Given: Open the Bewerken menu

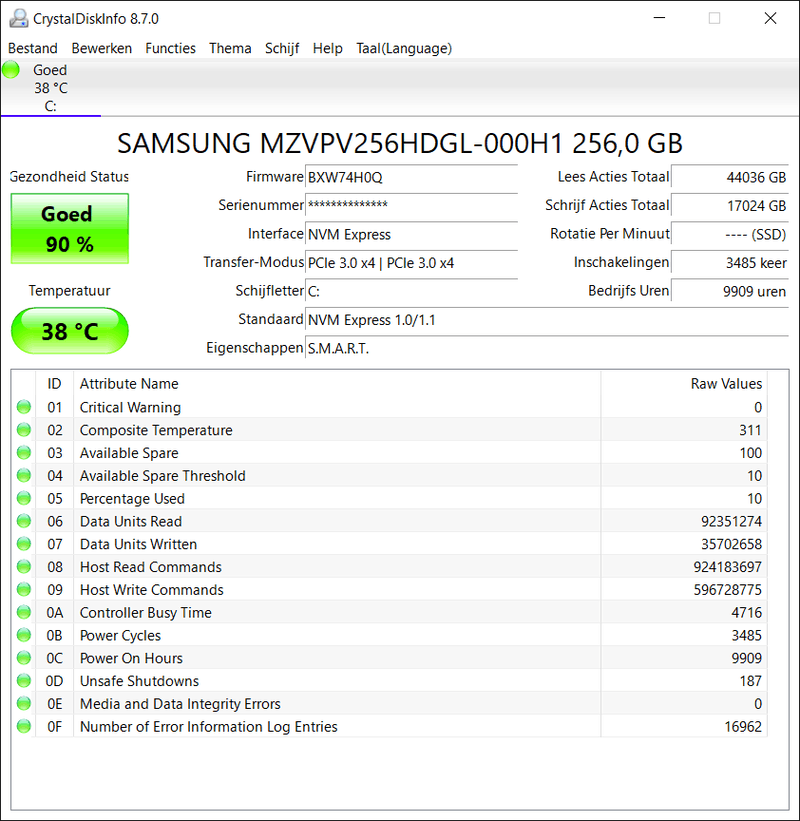Looking at the screenshot, I should pyautogui.click(x=102, y=48).
